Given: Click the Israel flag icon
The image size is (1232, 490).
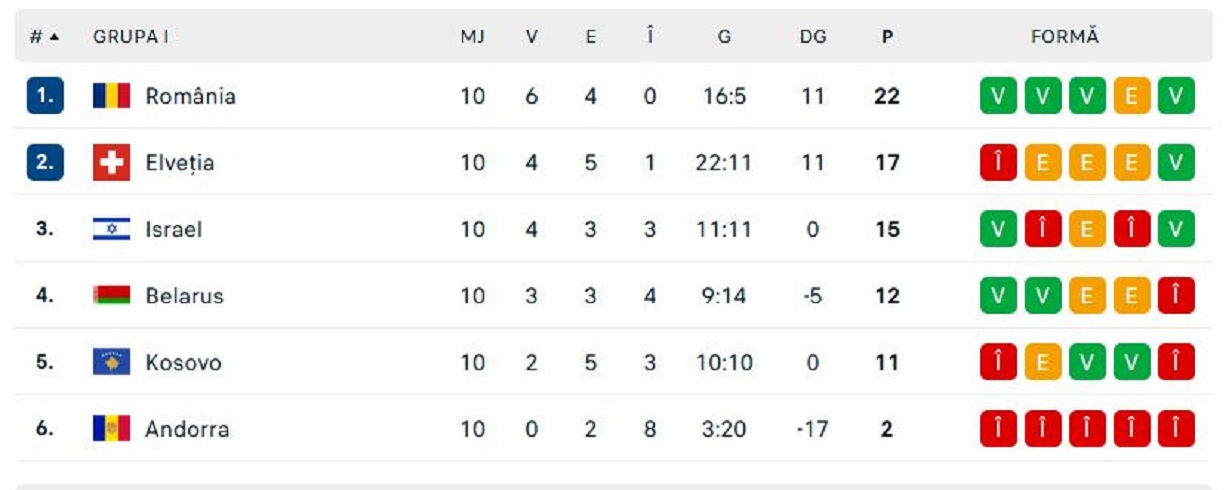Looking at the screenshot, I should [111, 229].
